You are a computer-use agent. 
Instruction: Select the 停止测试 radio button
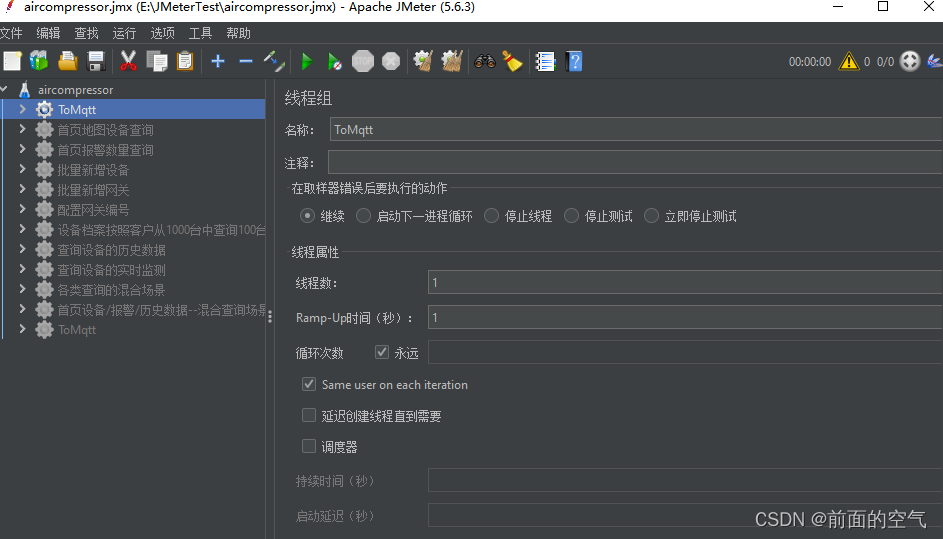click(571, 216)
